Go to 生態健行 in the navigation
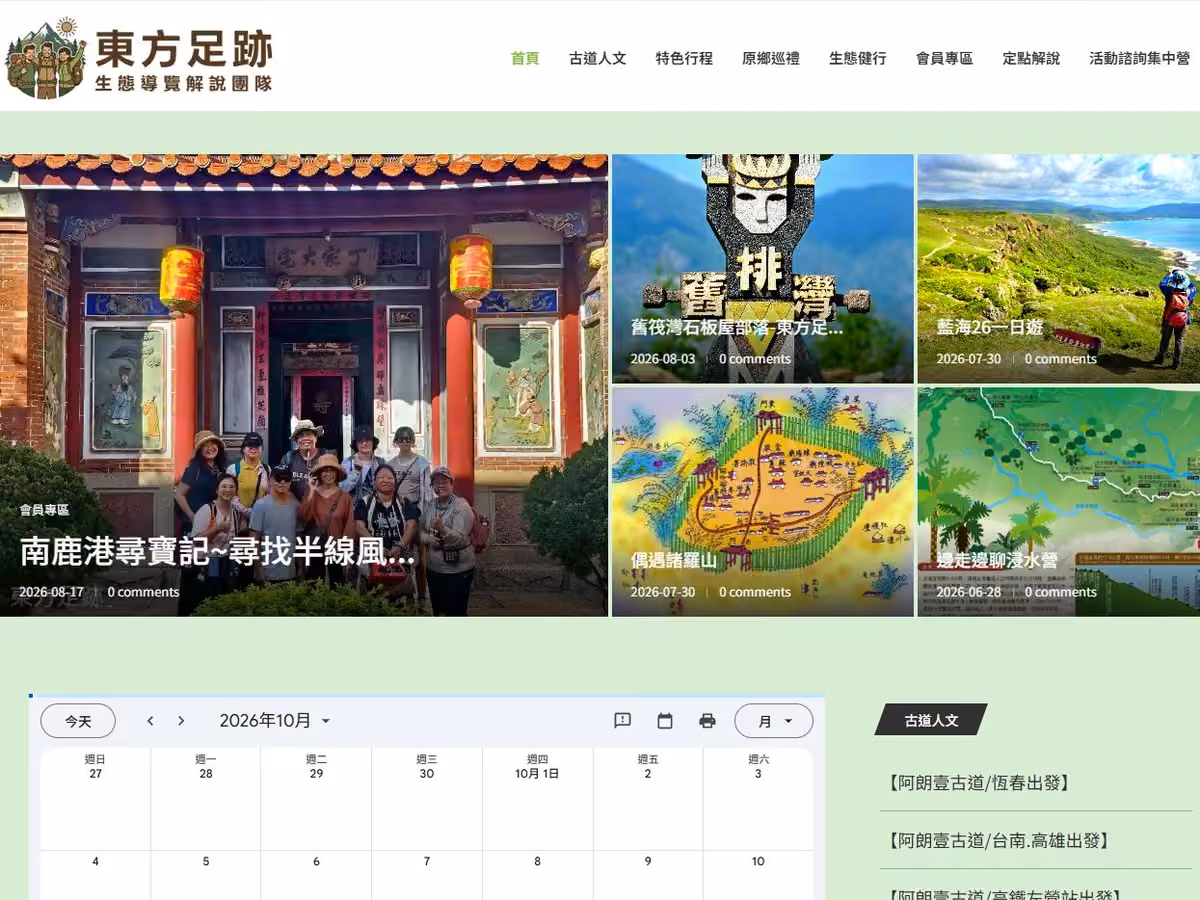1200x900 pixels. point(858,58)
